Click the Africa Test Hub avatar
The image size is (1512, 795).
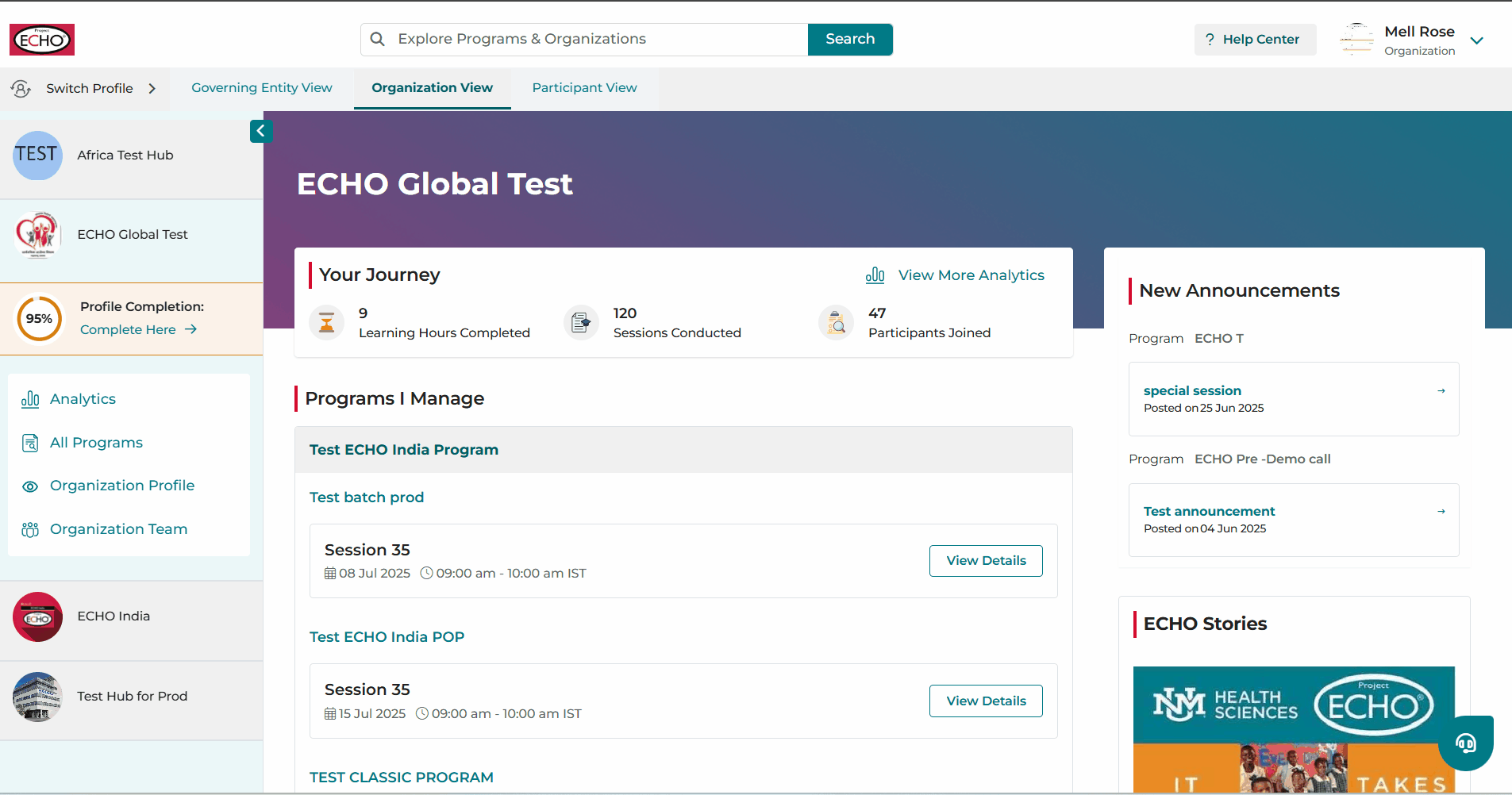click(x=37, y=156)
